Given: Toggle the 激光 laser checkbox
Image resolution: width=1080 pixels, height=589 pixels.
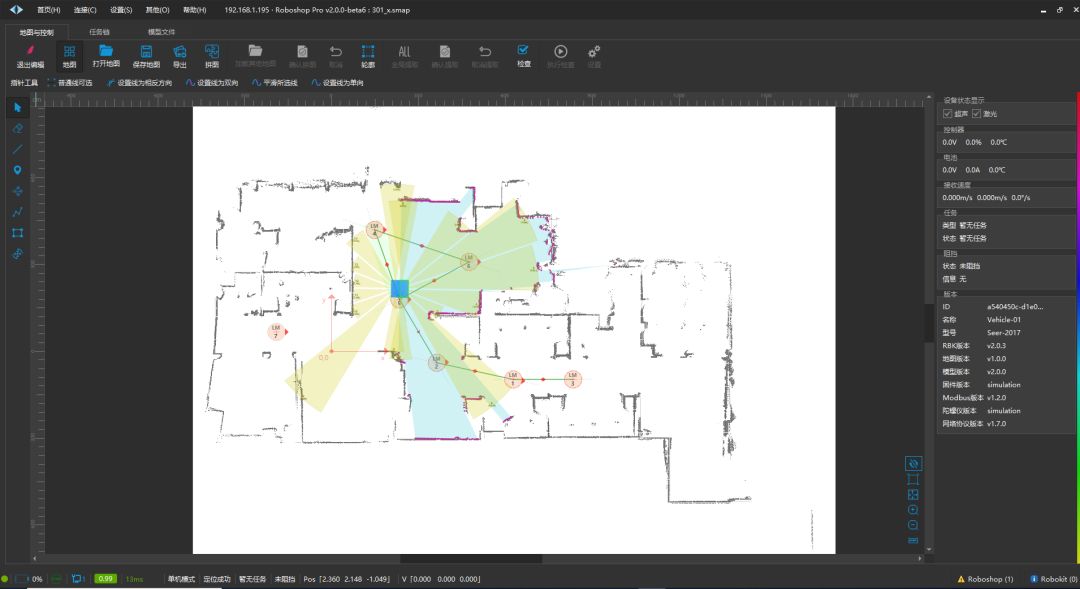Looking at the screenshot, I should (x=976, y=114).
